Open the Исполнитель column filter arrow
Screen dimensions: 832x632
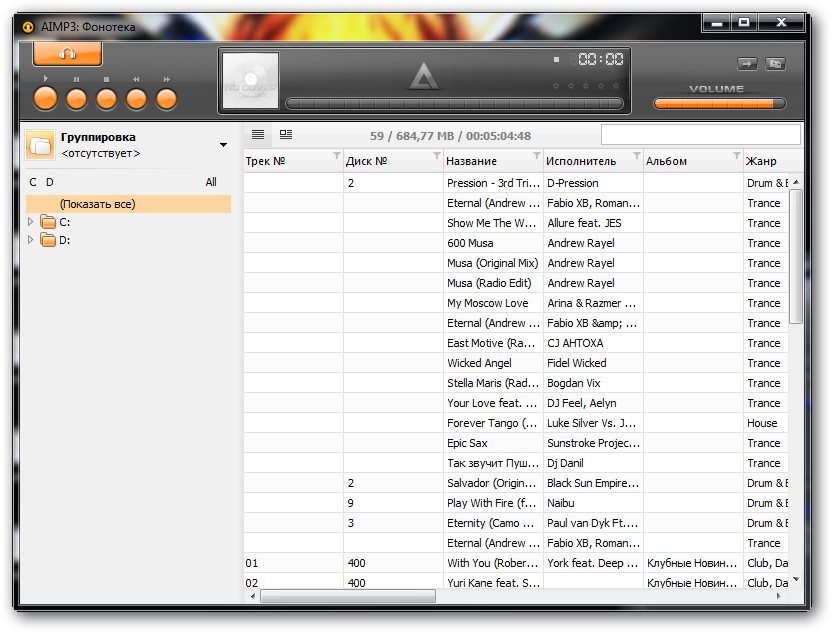(x=637, y=156)
